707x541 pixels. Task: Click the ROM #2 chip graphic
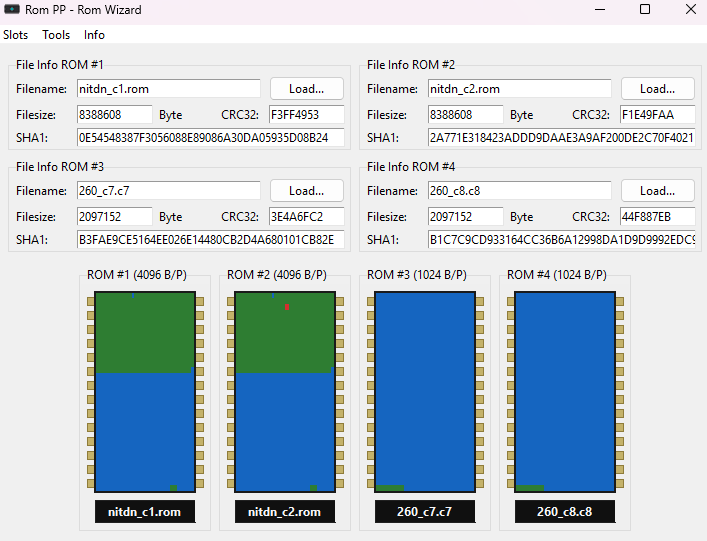pyautogui.click(x=285, y=392)
